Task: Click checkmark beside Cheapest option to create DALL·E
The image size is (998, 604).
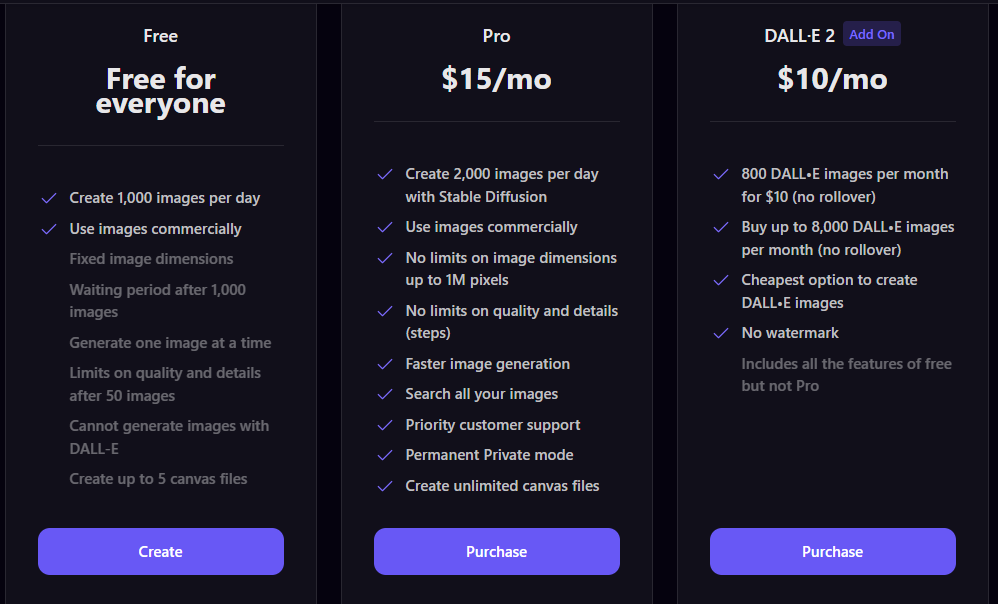Action: tap(721, 280)
